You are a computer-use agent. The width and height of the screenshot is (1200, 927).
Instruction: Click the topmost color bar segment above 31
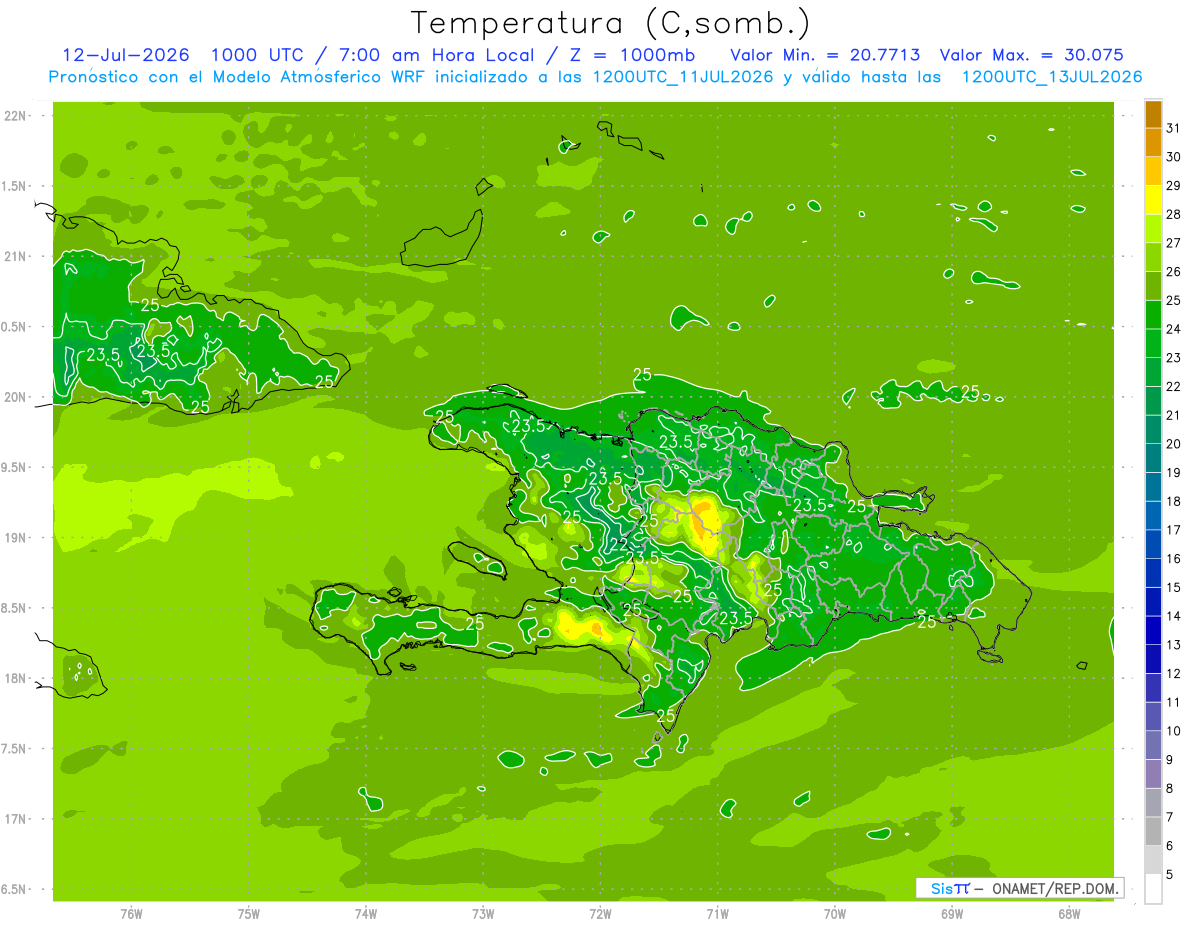click(1153, 114)
